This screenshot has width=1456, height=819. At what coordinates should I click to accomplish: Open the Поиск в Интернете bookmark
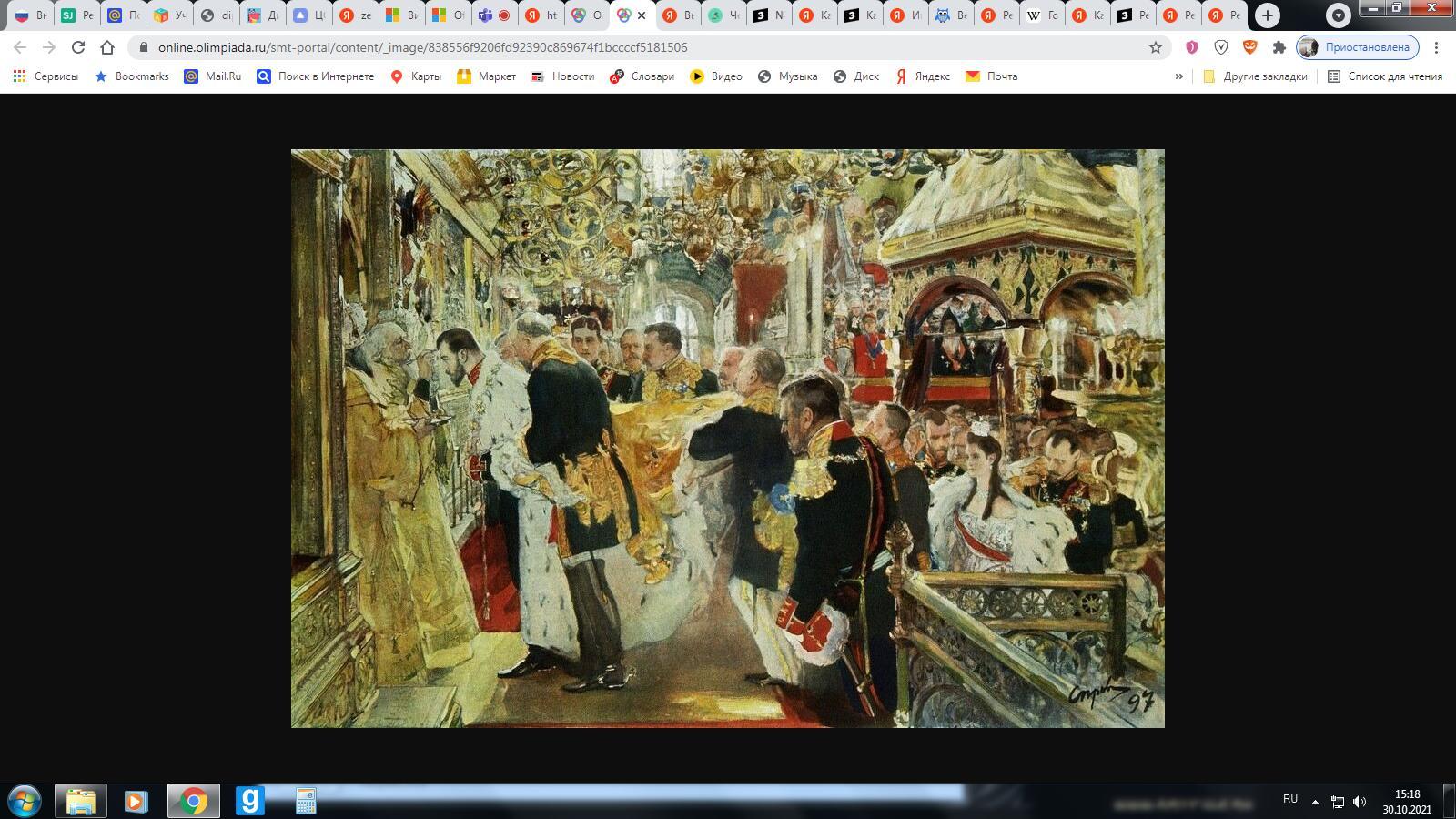[316, 76]
